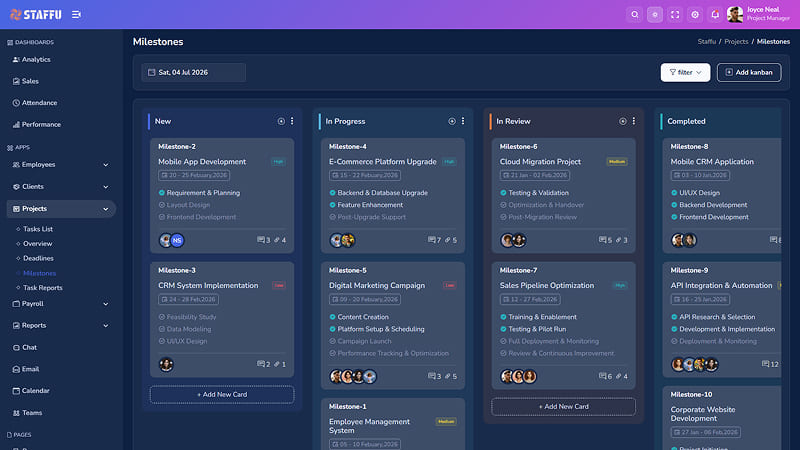The image size is (800, 450).
Task: Open Email app
Action: (30, 369)
